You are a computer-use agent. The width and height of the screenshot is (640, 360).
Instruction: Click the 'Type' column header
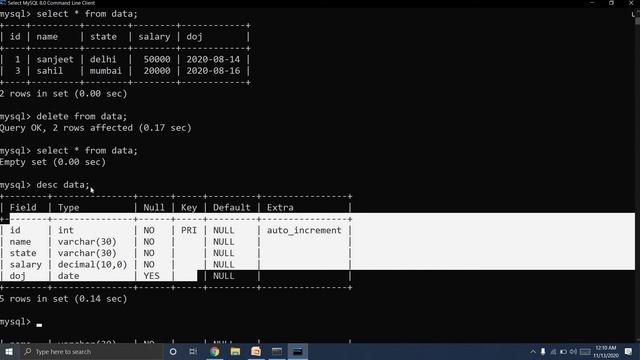69,208
